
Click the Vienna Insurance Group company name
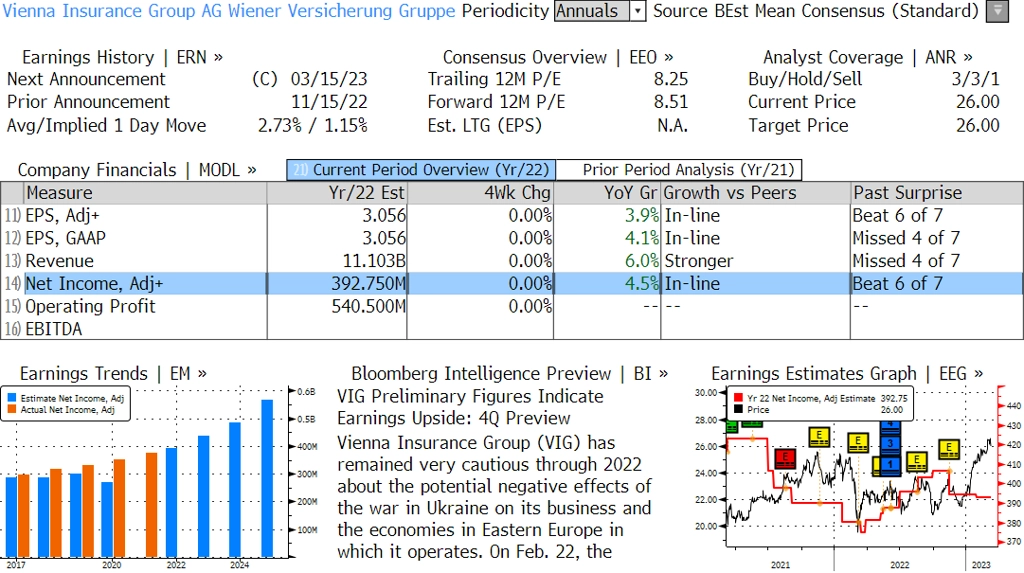coord(229,11)
